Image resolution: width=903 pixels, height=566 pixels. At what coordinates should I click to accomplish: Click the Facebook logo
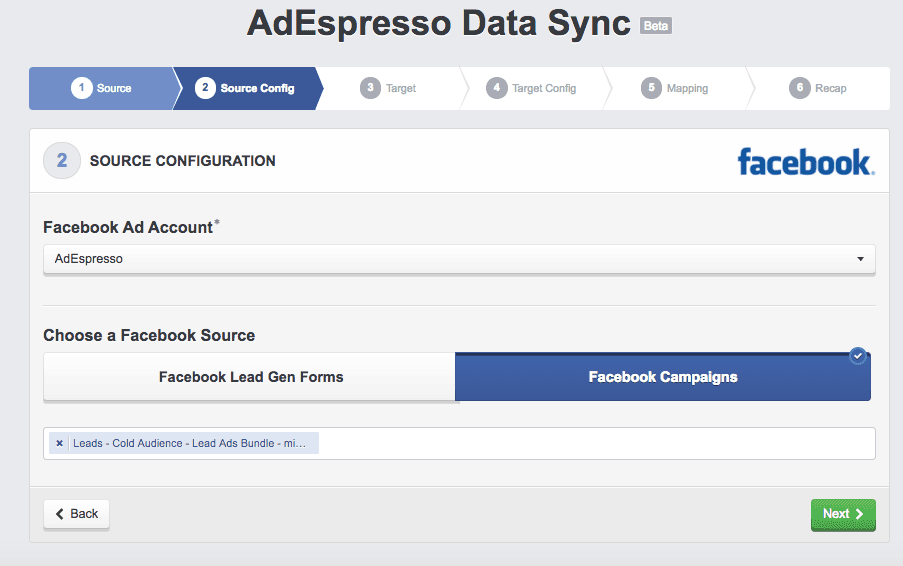(x=805, y=162)
